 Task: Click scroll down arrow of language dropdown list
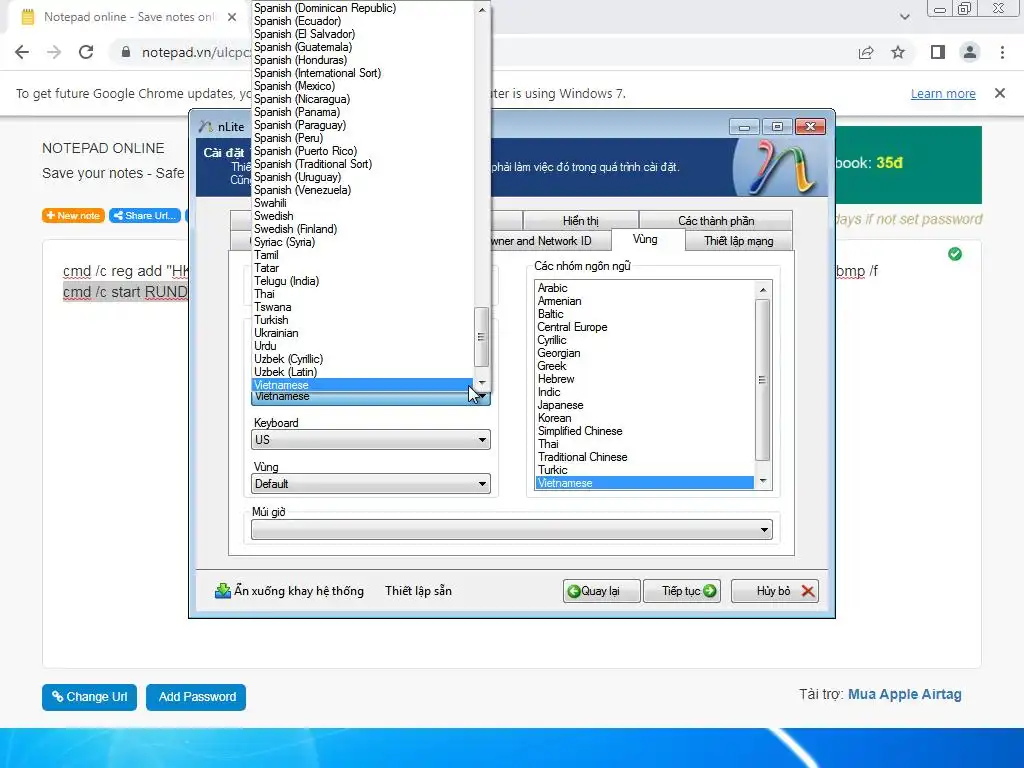pyautogui.click(x=482, y=382)
